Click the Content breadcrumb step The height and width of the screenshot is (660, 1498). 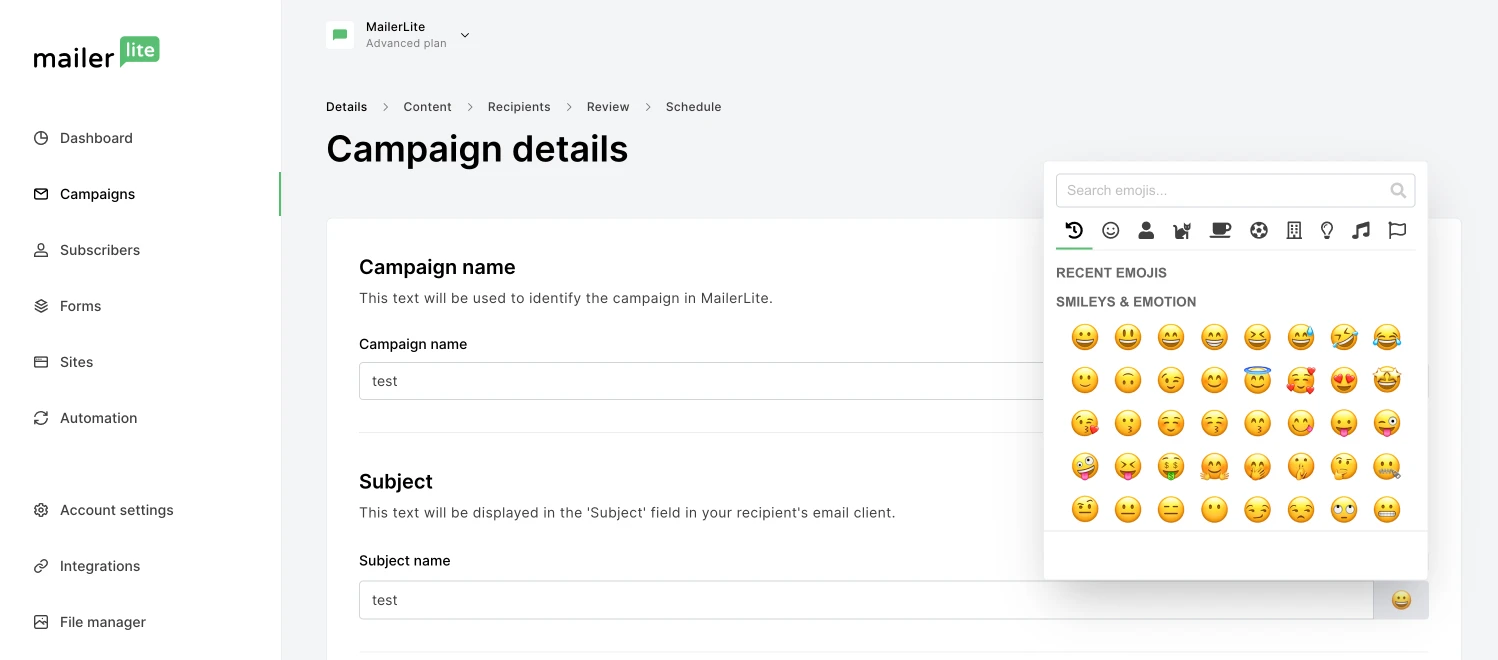pyautogui.click(x=427, y=107)
